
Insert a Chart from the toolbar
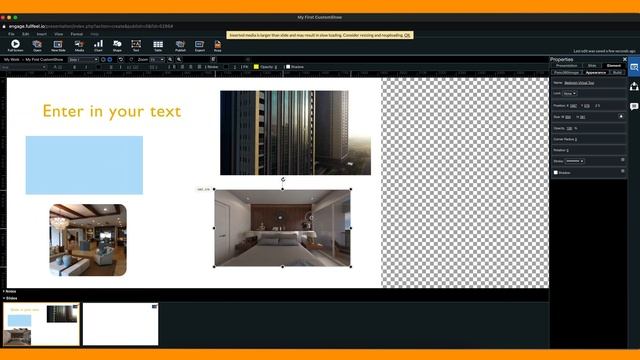click(98, 45)
